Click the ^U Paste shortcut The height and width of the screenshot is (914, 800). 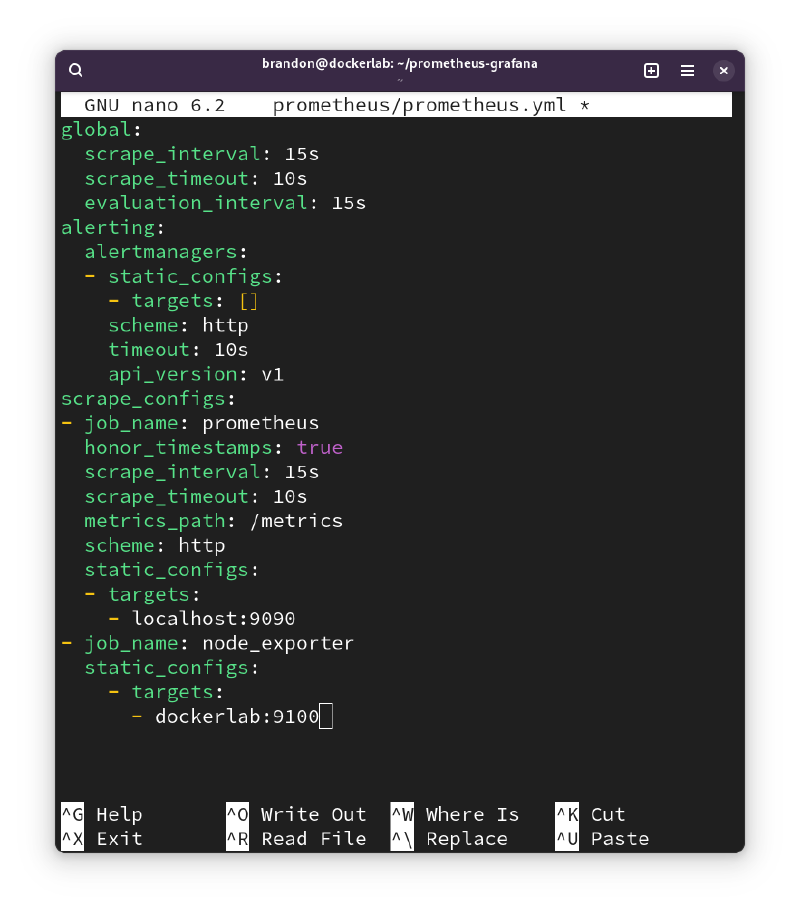602,839
